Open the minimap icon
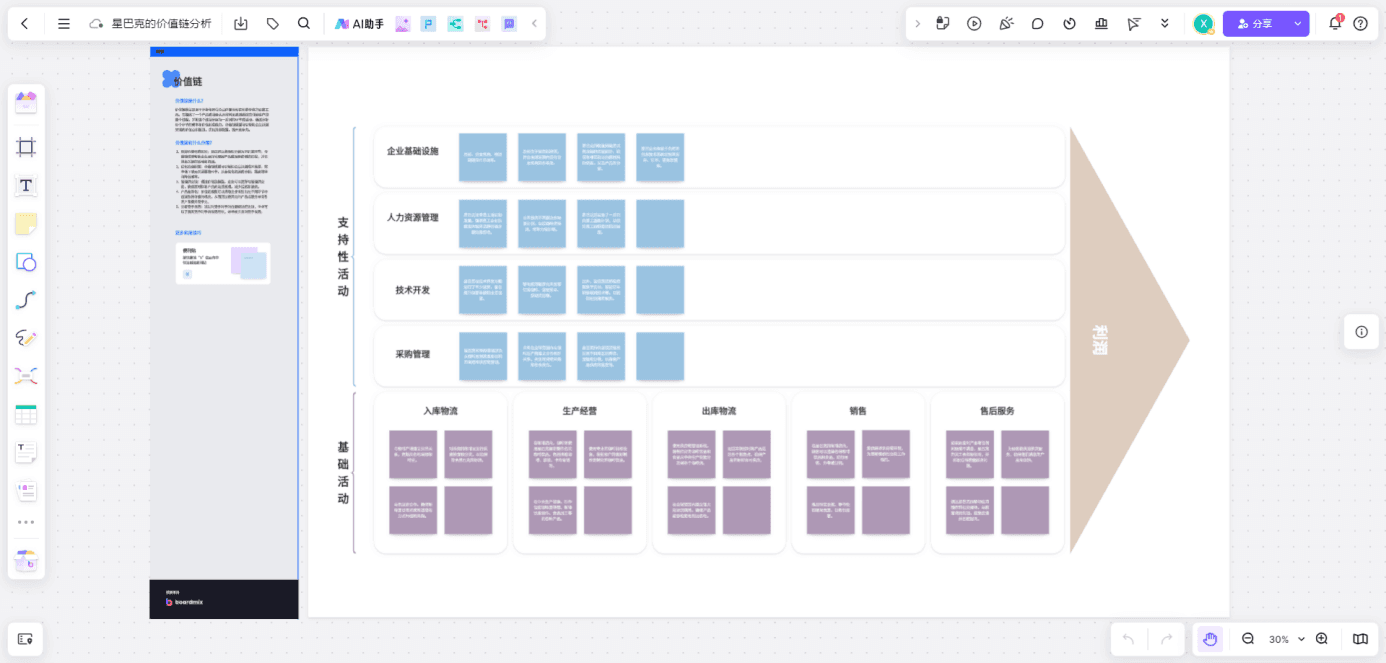The width and height of the screenshot is (1386, 663). 1360,639
